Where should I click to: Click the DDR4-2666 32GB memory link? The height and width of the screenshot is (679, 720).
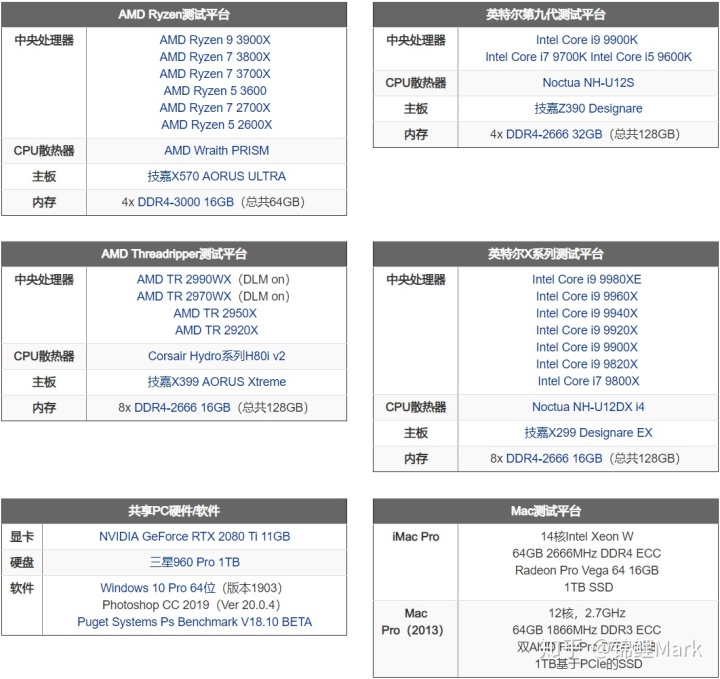pos(554,135)
